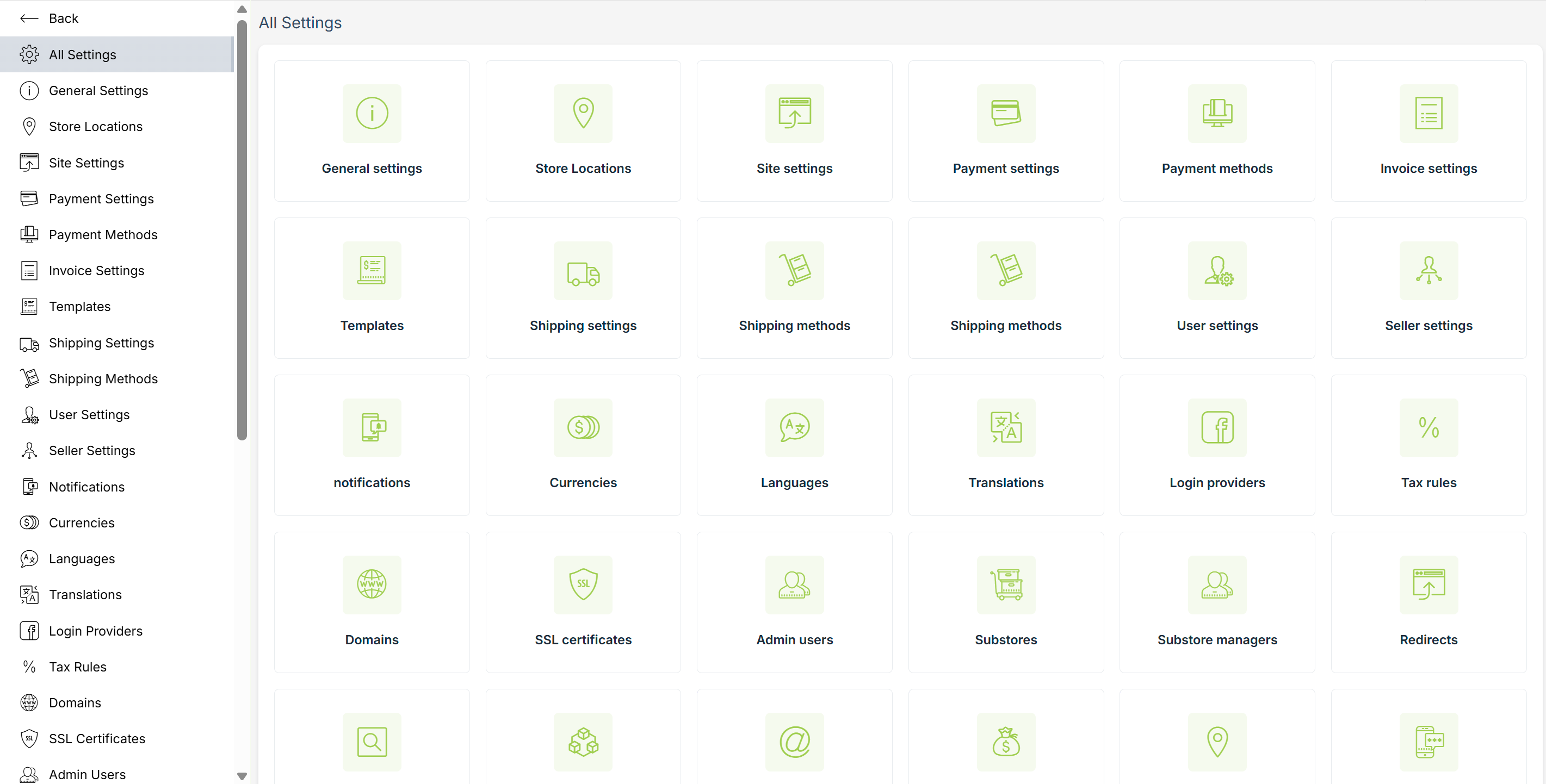Select Notifications in the sidebar menu
1546x784 pixels.
(86, 487)
